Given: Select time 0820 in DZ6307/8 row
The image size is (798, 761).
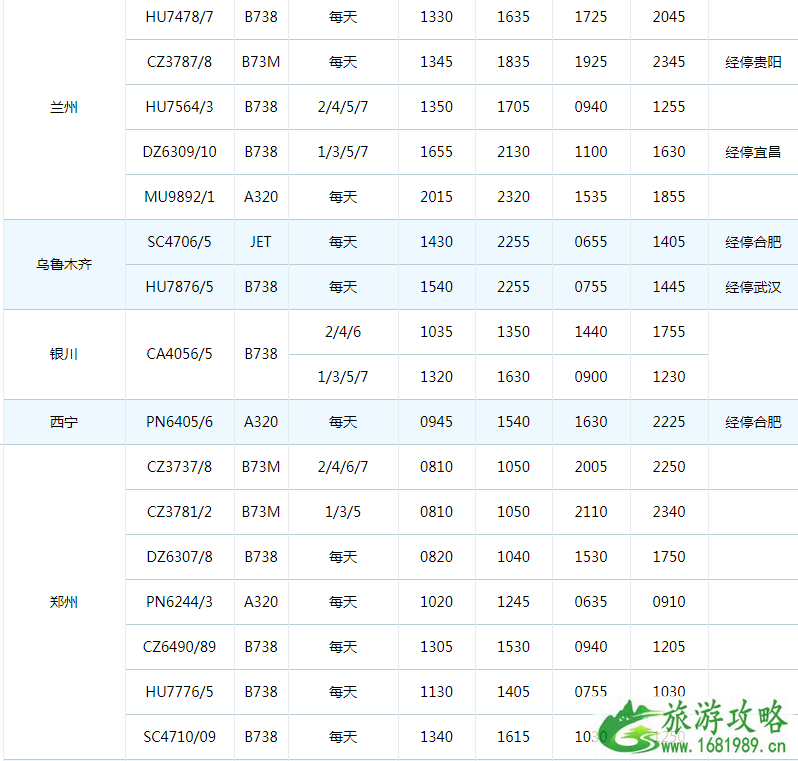Looking at the screenshot, I should point(436,557).
